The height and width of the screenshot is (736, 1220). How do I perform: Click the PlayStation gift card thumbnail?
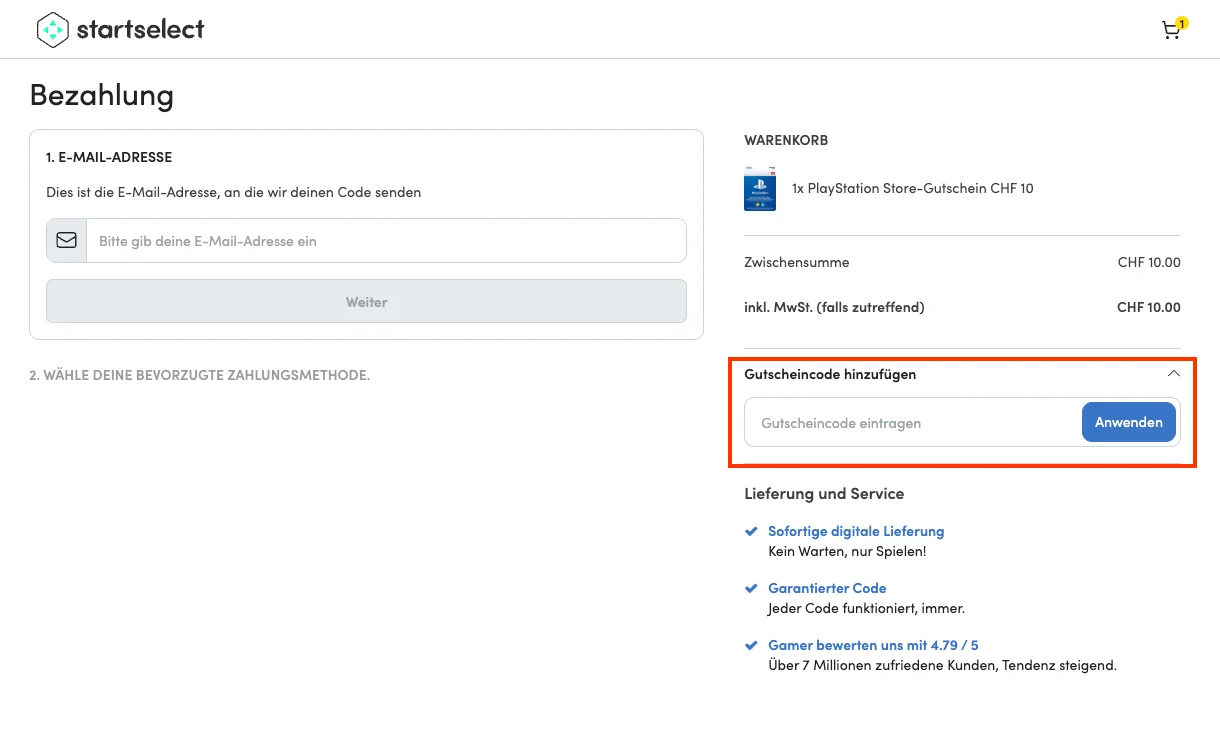point(760,188)
